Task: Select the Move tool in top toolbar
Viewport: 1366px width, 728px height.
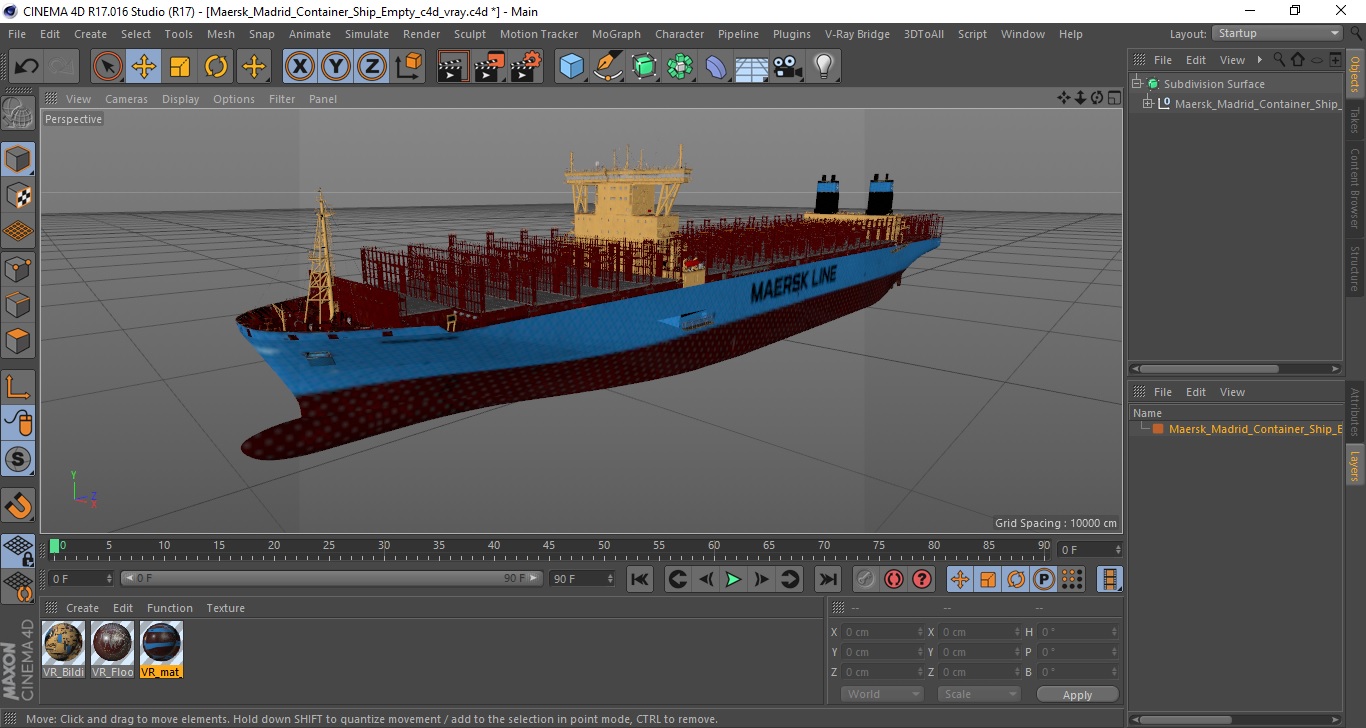Action: tap(144, 67)
